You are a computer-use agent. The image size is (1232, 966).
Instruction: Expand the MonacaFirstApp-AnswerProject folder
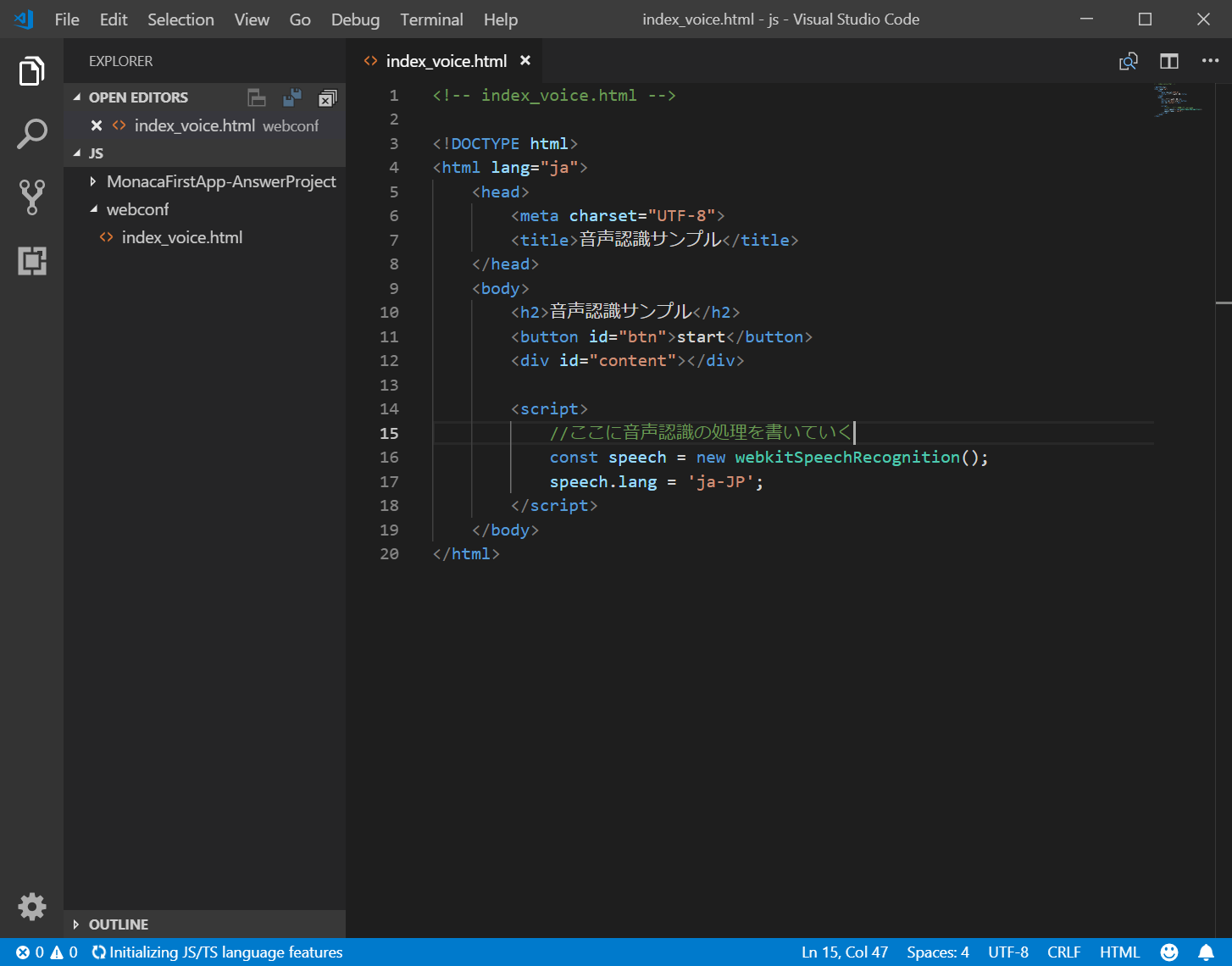[x=220, y=181]
